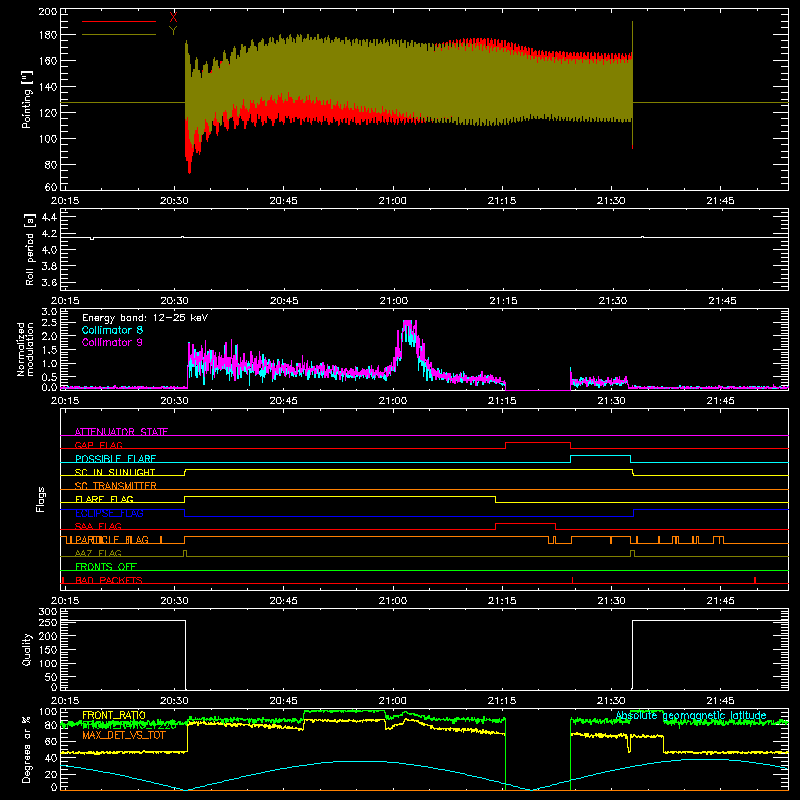Click the SAA_FLAG label
This screenshot has width=800, height=800.
point(98,526)
